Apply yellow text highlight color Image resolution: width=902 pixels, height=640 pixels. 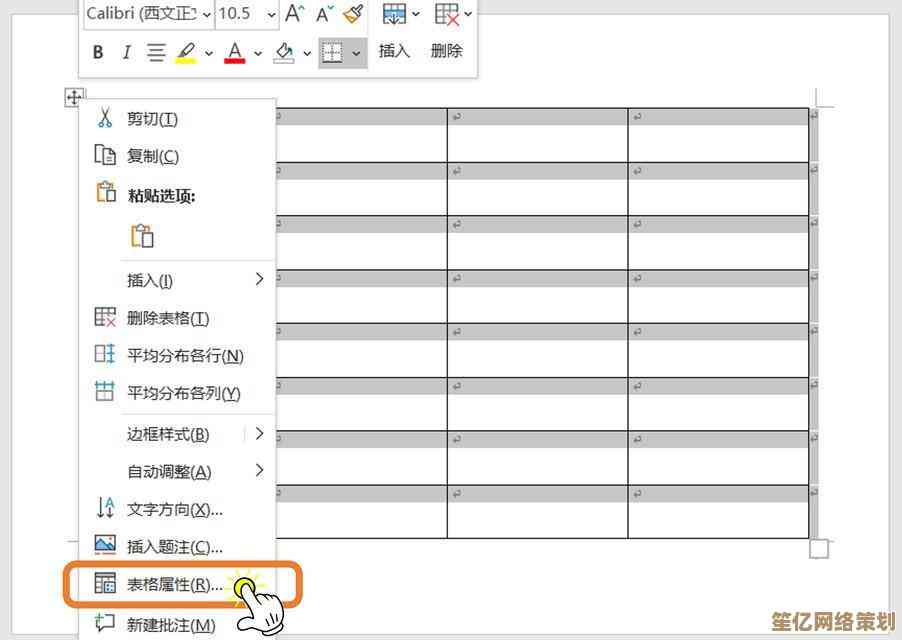(185, 52)
